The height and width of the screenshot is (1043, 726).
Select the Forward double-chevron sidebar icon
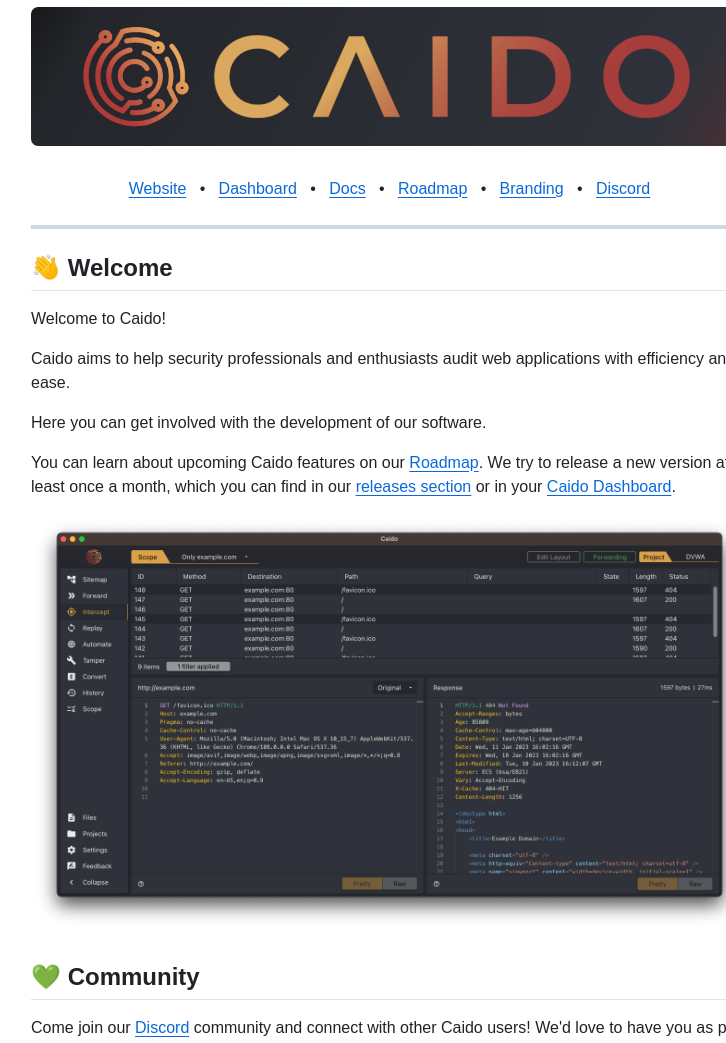71,595
